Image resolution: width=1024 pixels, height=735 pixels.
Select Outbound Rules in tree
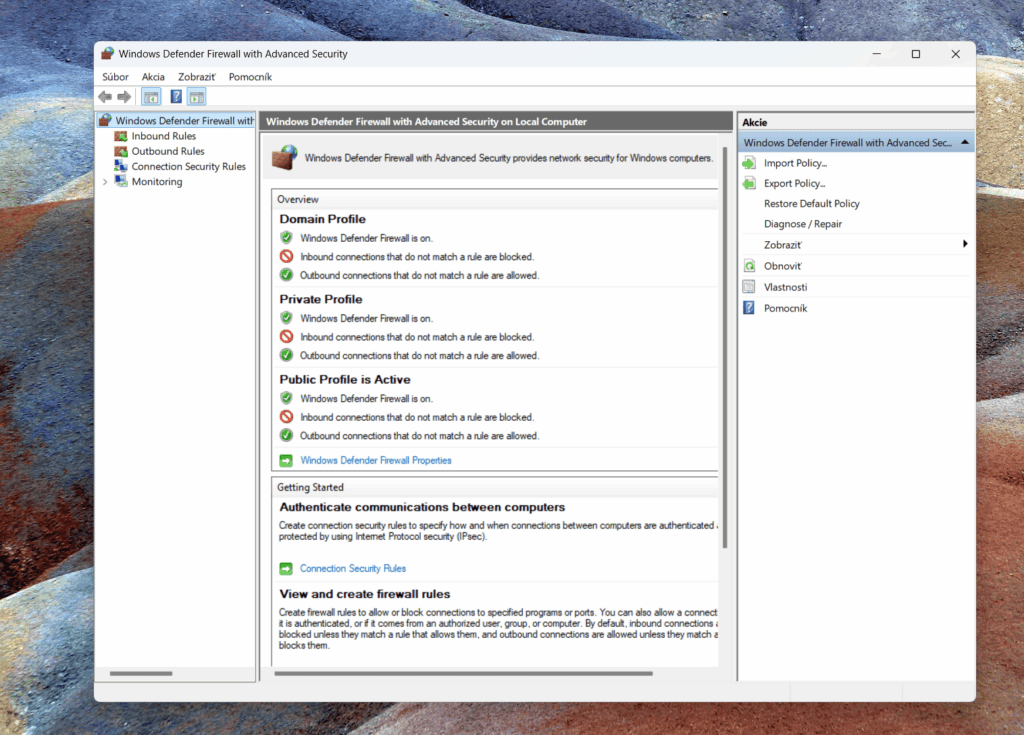tap(168, 151)
